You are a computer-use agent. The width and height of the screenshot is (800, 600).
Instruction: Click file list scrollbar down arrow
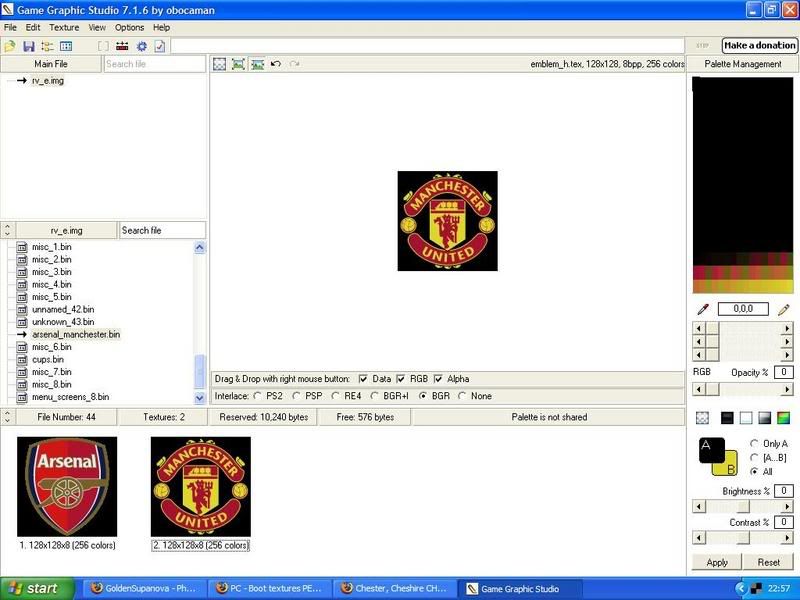tap(199, 397)
